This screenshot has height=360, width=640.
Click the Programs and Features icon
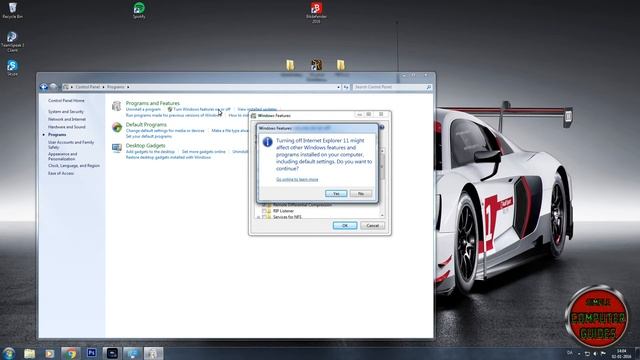pos(117,106)
